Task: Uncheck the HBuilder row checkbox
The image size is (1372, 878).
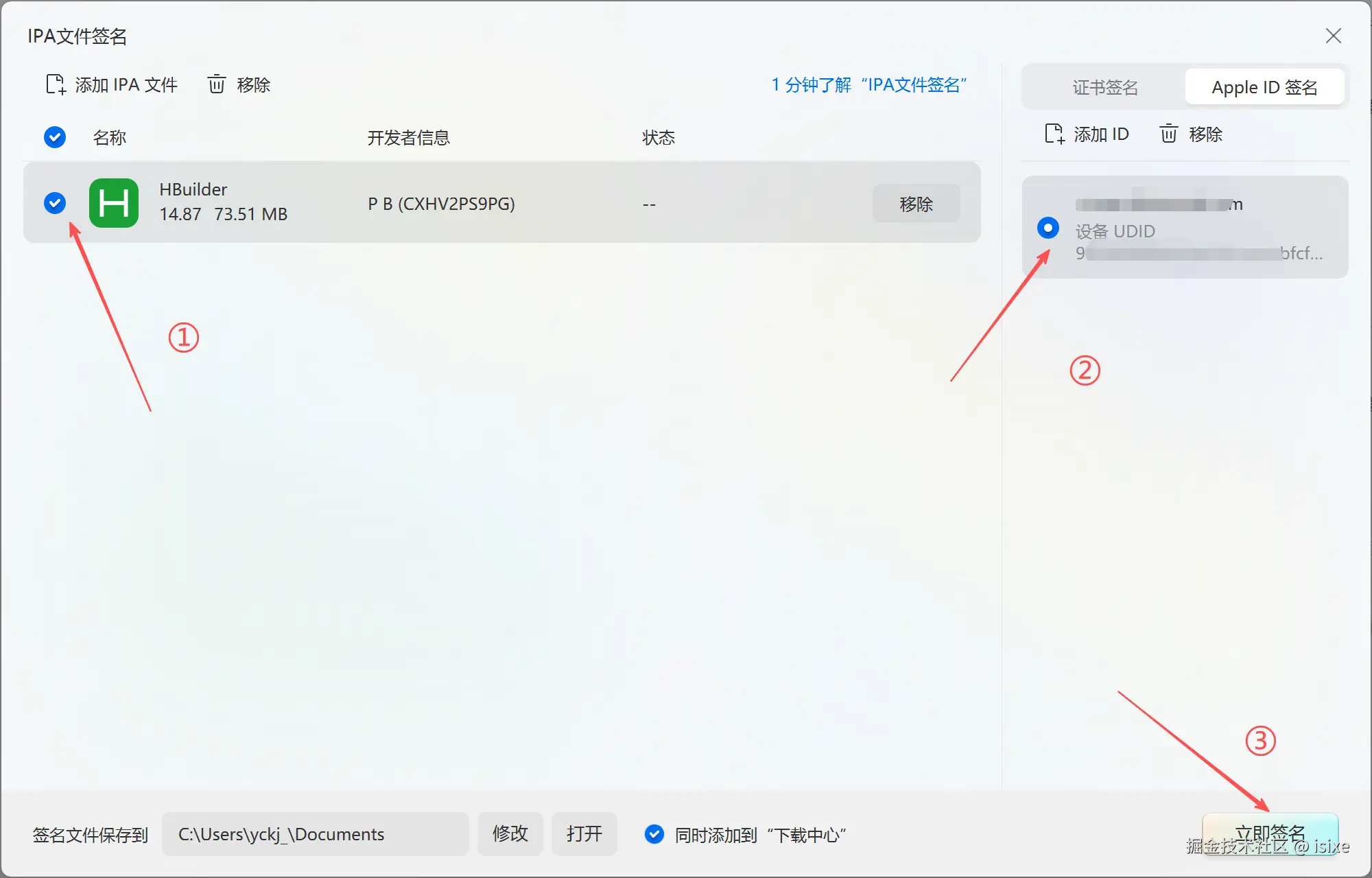Action: [55, 203]
